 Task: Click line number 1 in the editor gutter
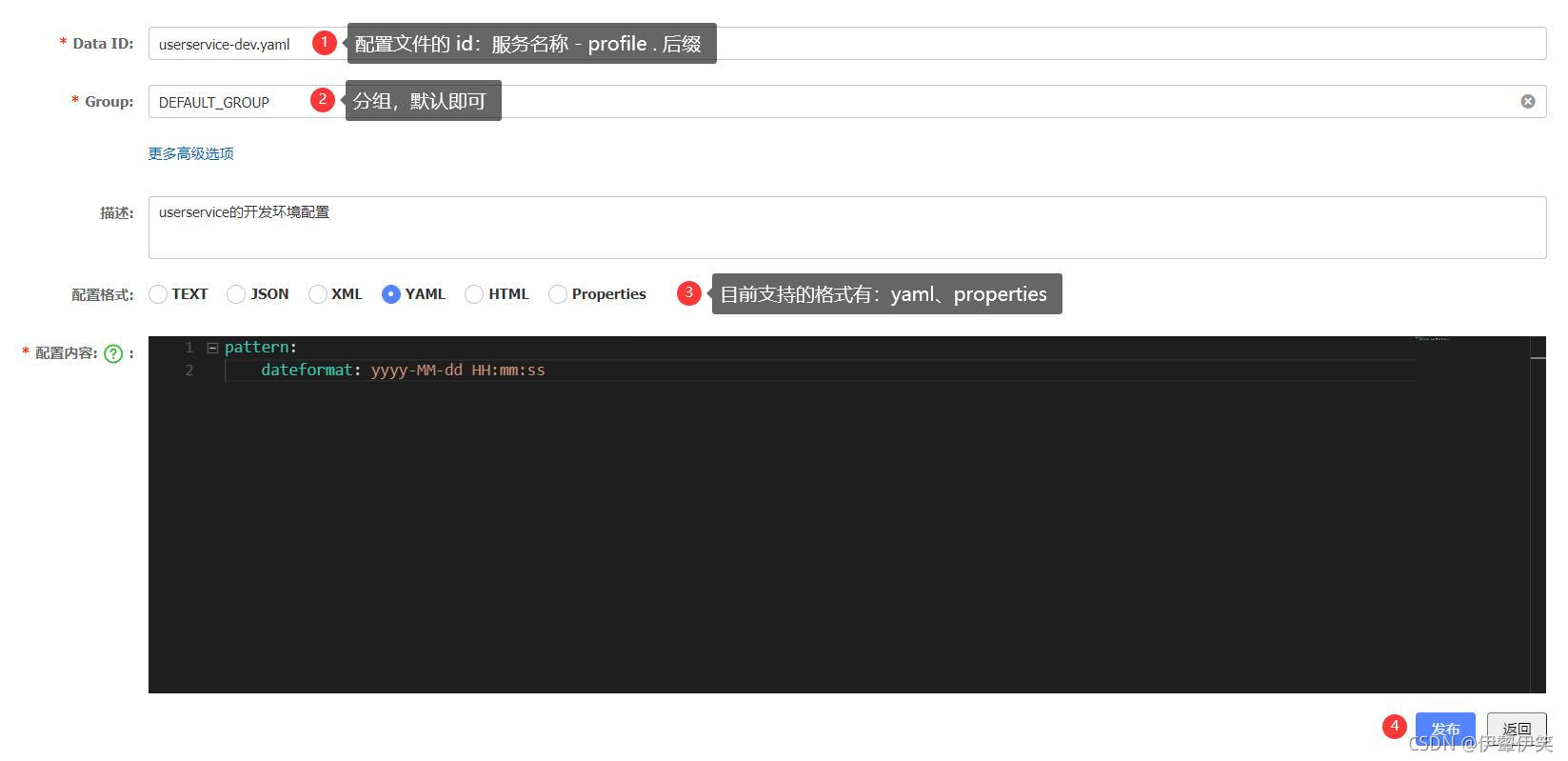coord(189,348)
